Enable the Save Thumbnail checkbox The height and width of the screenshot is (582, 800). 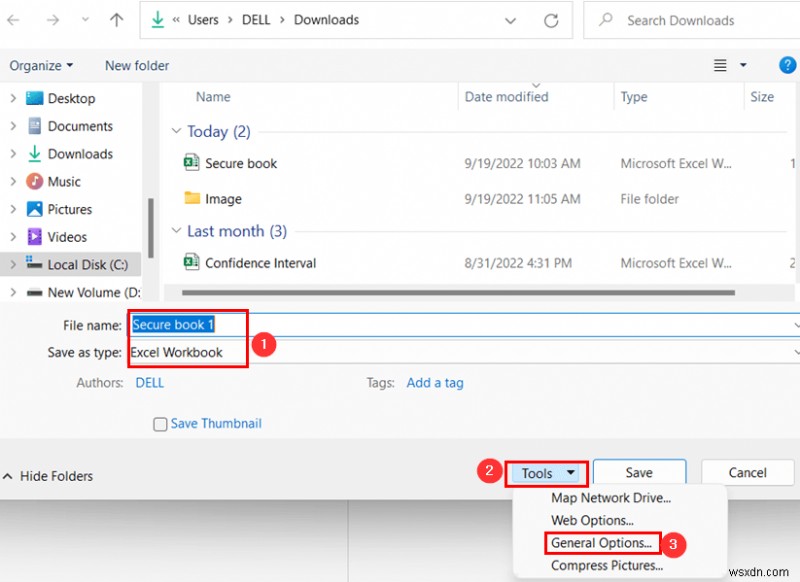click(x=160, y=424)
